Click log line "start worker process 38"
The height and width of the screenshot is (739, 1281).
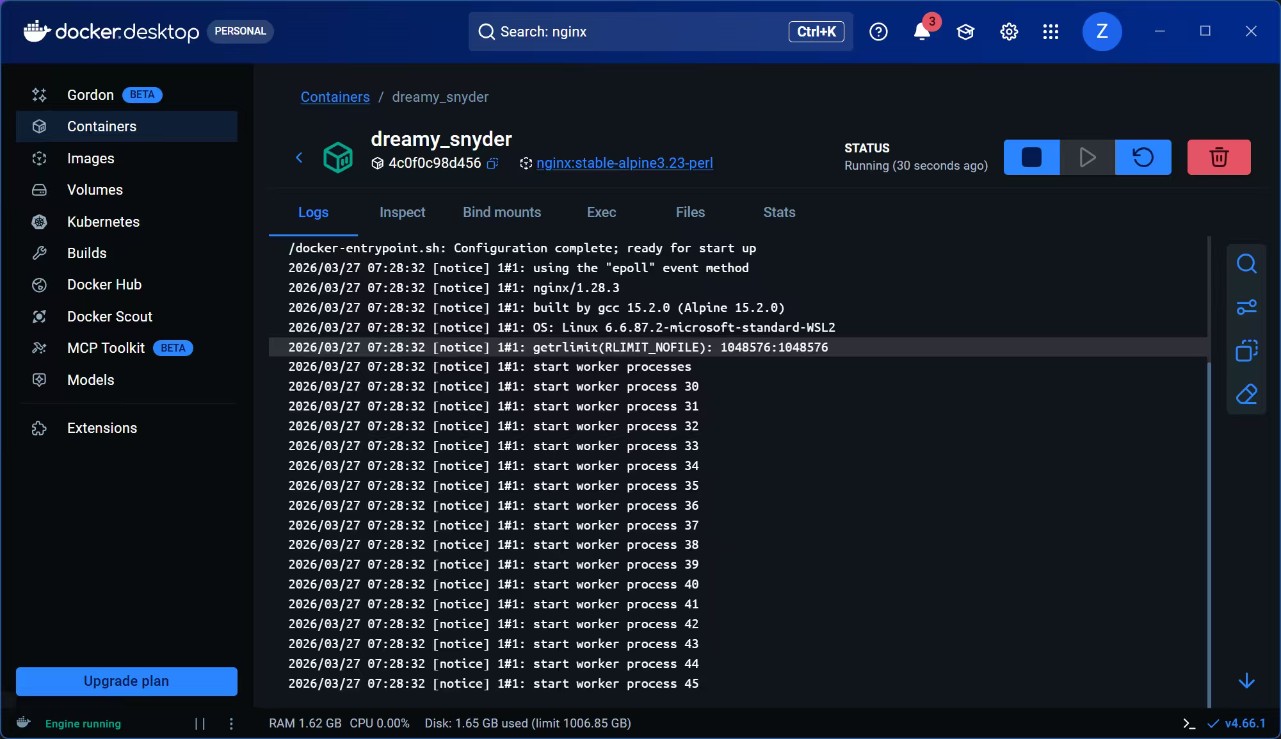pyautogui.click(x=738, y=545)
